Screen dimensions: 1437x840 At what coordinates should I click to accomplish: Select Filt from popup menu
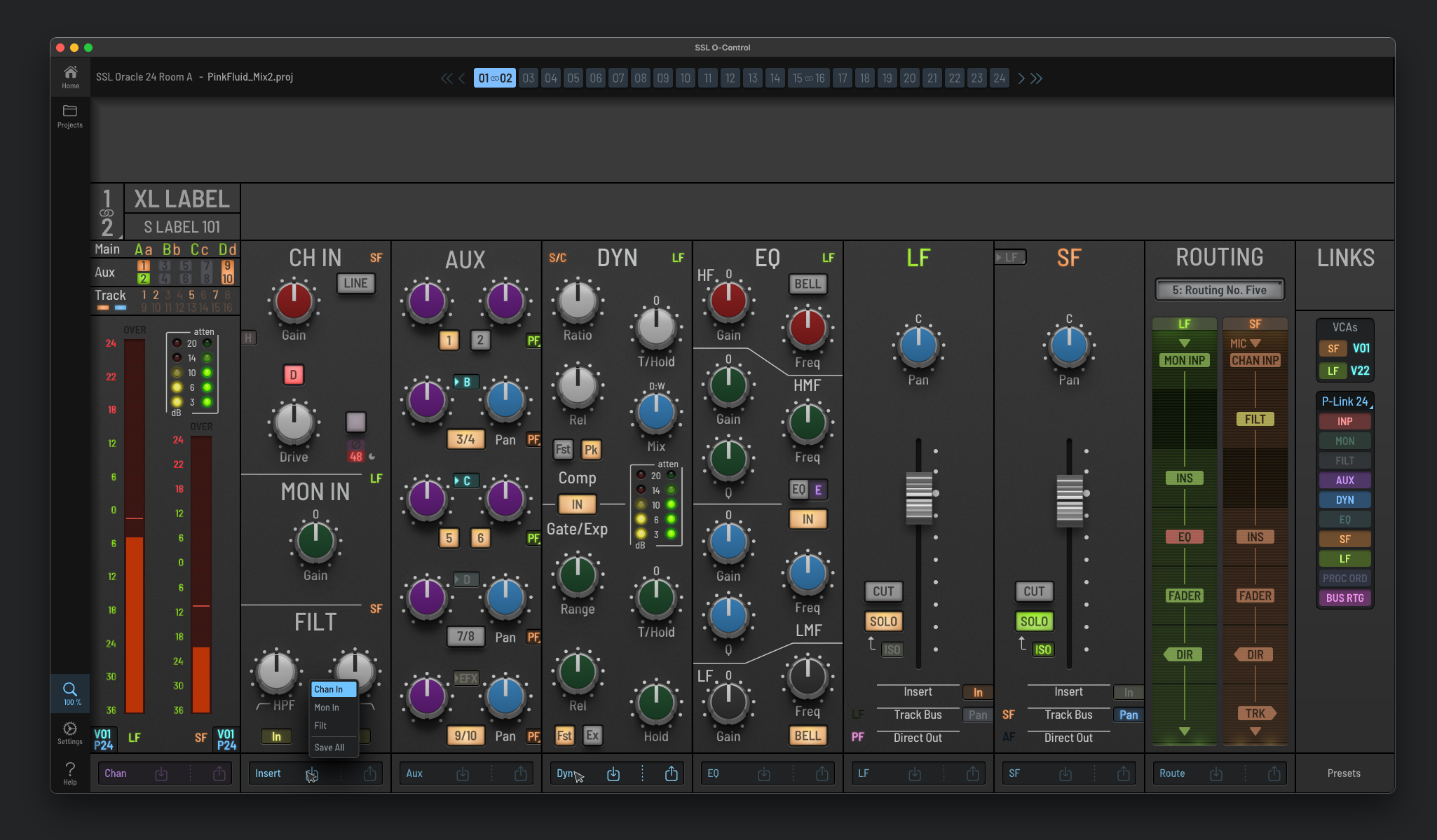[334, 726]
